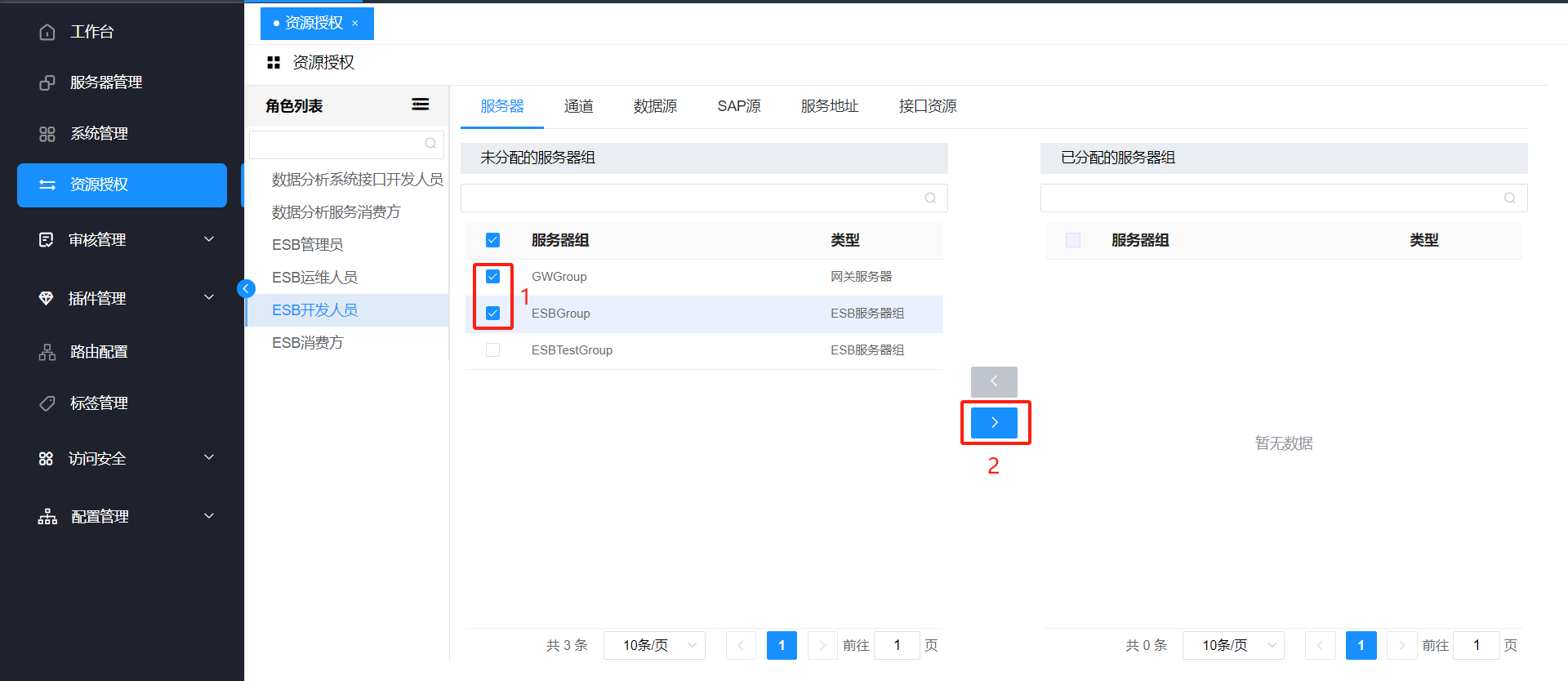
Task: Uncheck the select-all box in unassigned table
Action: pyautogui.click(x=492, y=240)
